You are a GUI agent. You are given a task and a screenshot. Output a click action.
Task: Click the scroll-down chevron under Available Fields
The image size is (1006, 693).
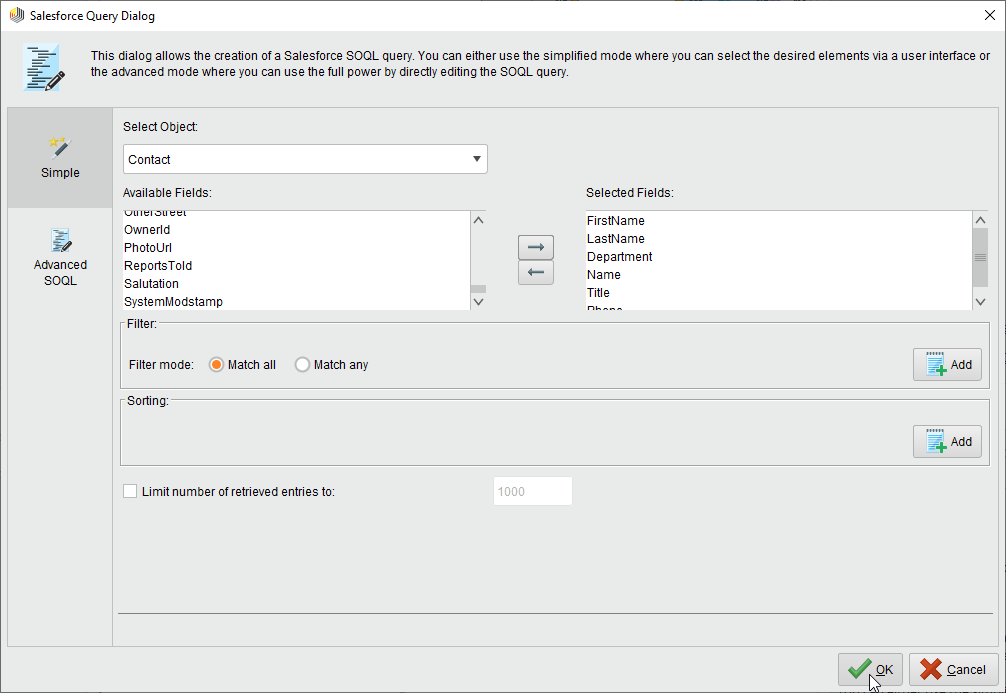point(478,301)
